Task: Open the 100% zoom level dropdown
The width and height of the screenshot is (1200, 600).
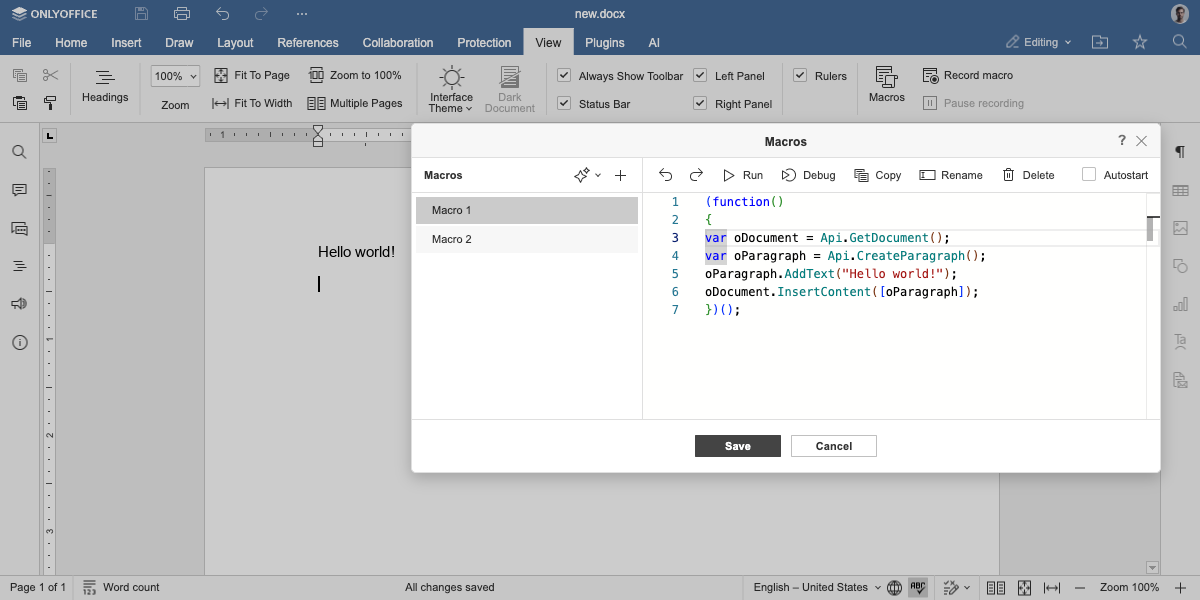Action: click(x=175, y=76)
